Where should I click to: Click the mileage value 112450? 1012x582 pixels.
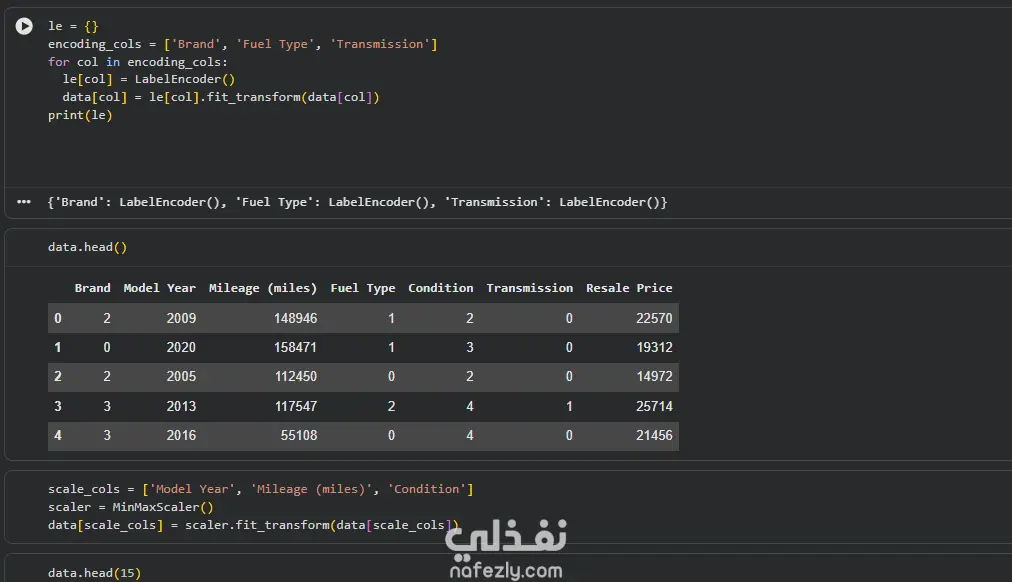click(x=296, y=376)
